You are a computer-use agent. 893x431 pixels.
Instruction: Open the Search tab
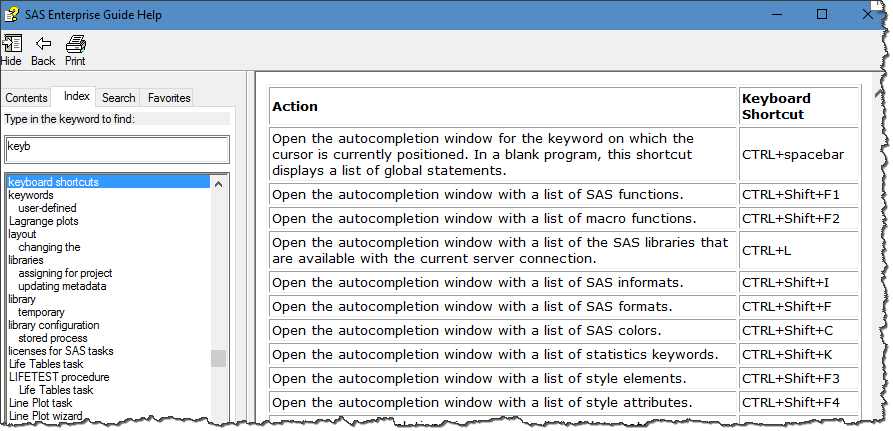click(118, 98)
